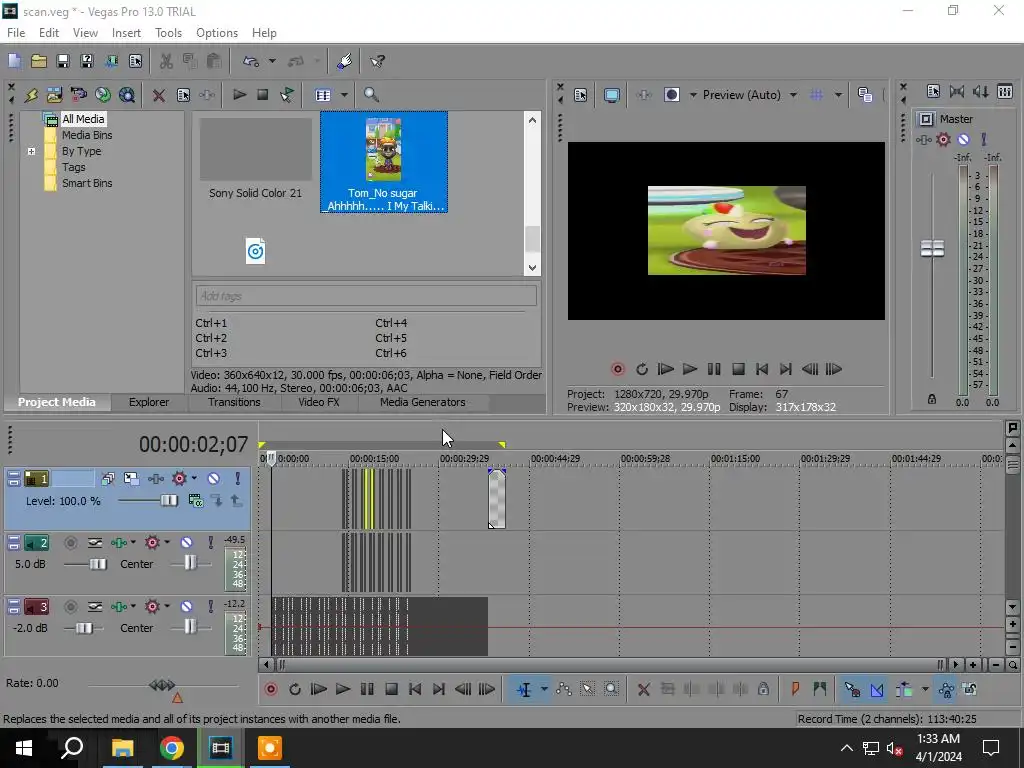Switch to the Video FX tab
Image resolution: width=1024 pixels, height=768 pixels.
(x=319, y=402)
